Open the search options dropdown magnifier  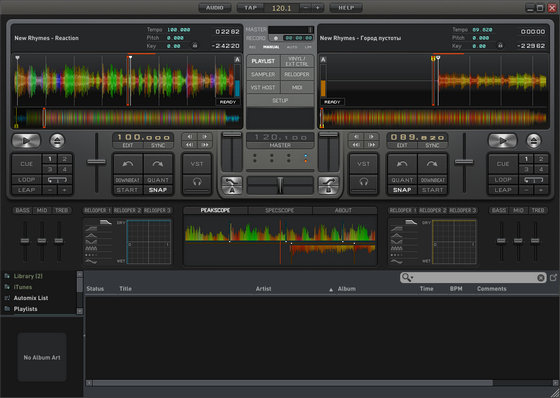click(407, 277)
